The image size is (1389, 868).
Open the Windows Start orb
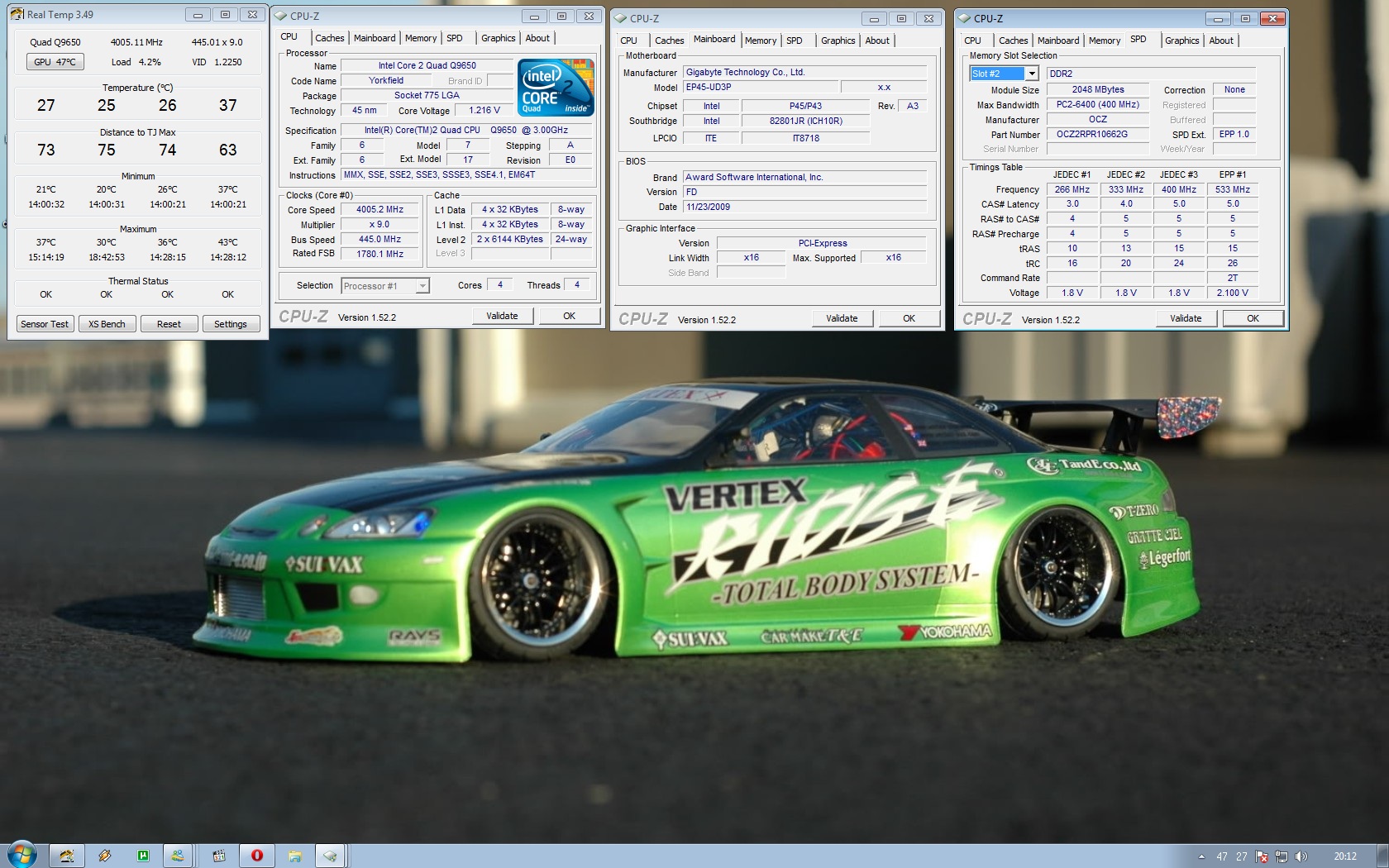tap(22, 855)
